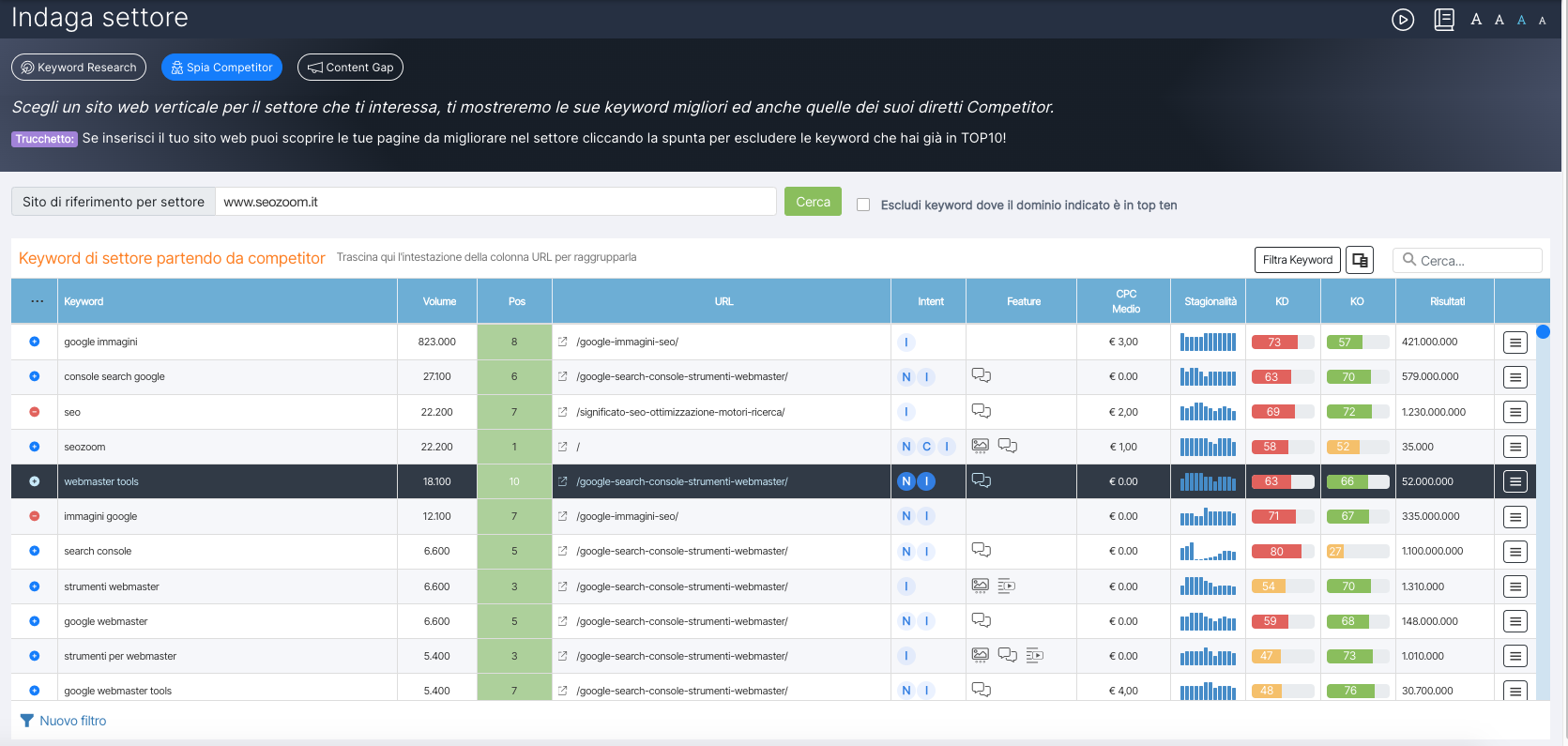1568x746 pixels.
Task: Open the three-dots column options menu
Action: click(37, 301)
